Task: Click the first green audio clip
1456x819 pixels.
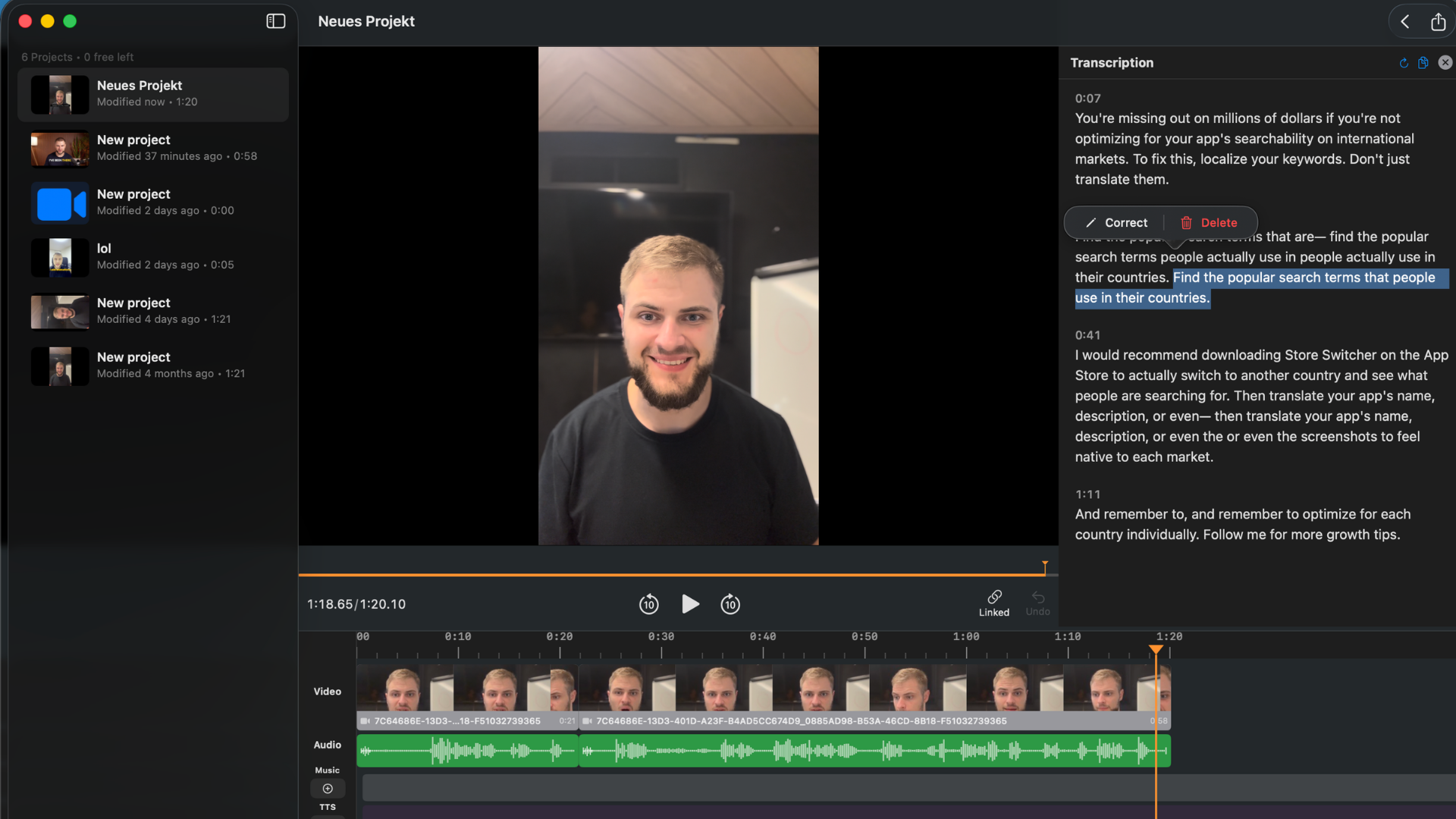Action: (x=467, y=751)
